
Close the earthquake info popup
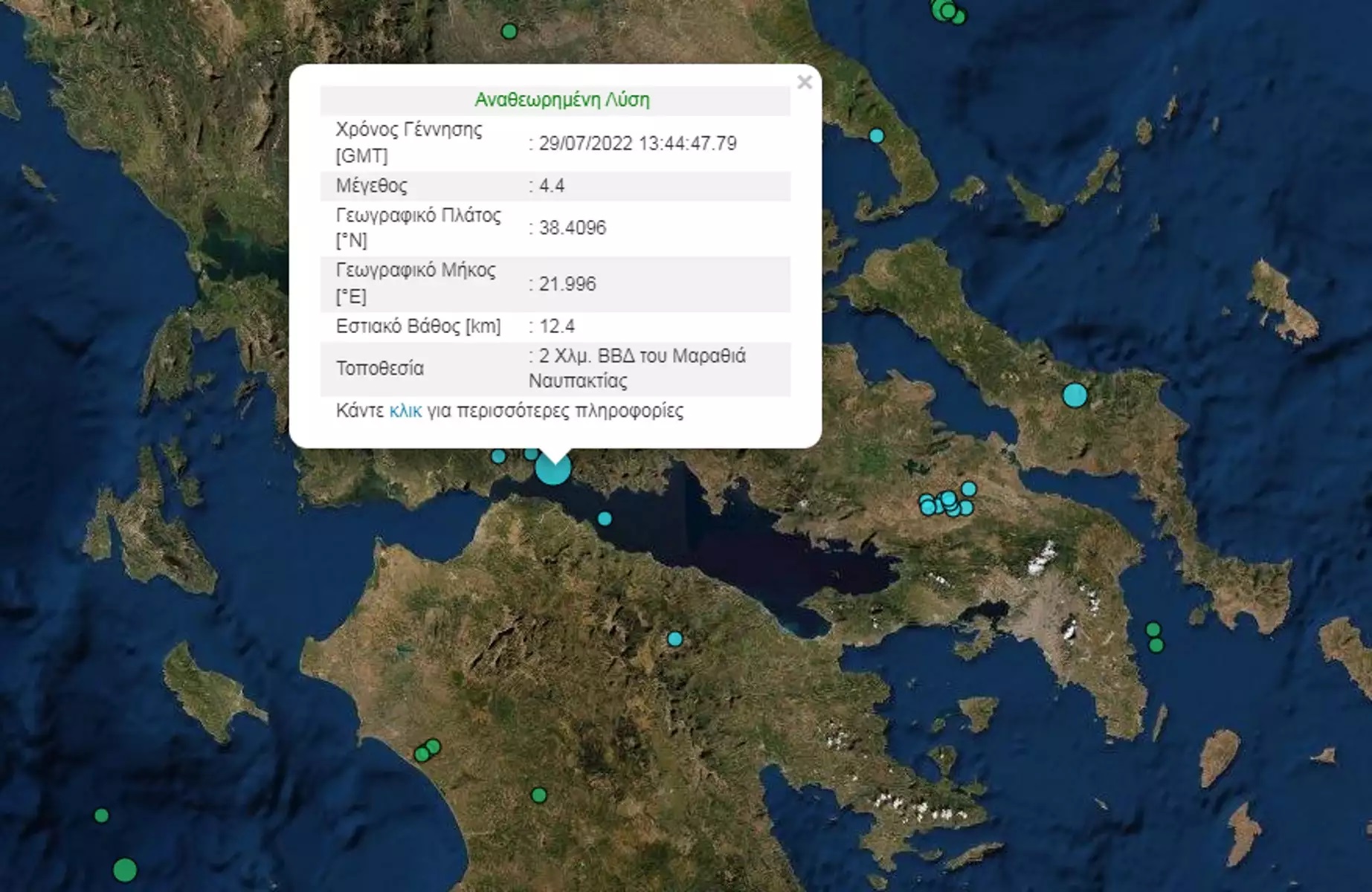coord(804,83)
